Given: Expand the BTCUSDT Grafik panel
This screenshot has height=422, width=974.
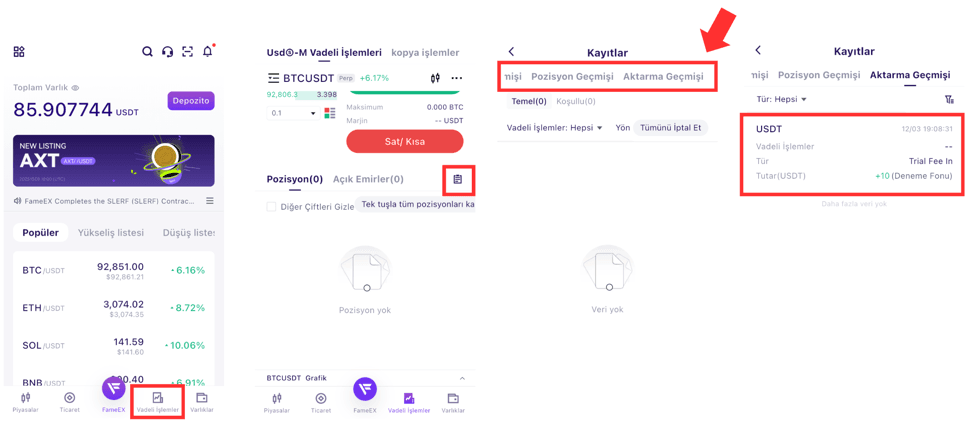Looking at the screenshot, I should (462, 378).
